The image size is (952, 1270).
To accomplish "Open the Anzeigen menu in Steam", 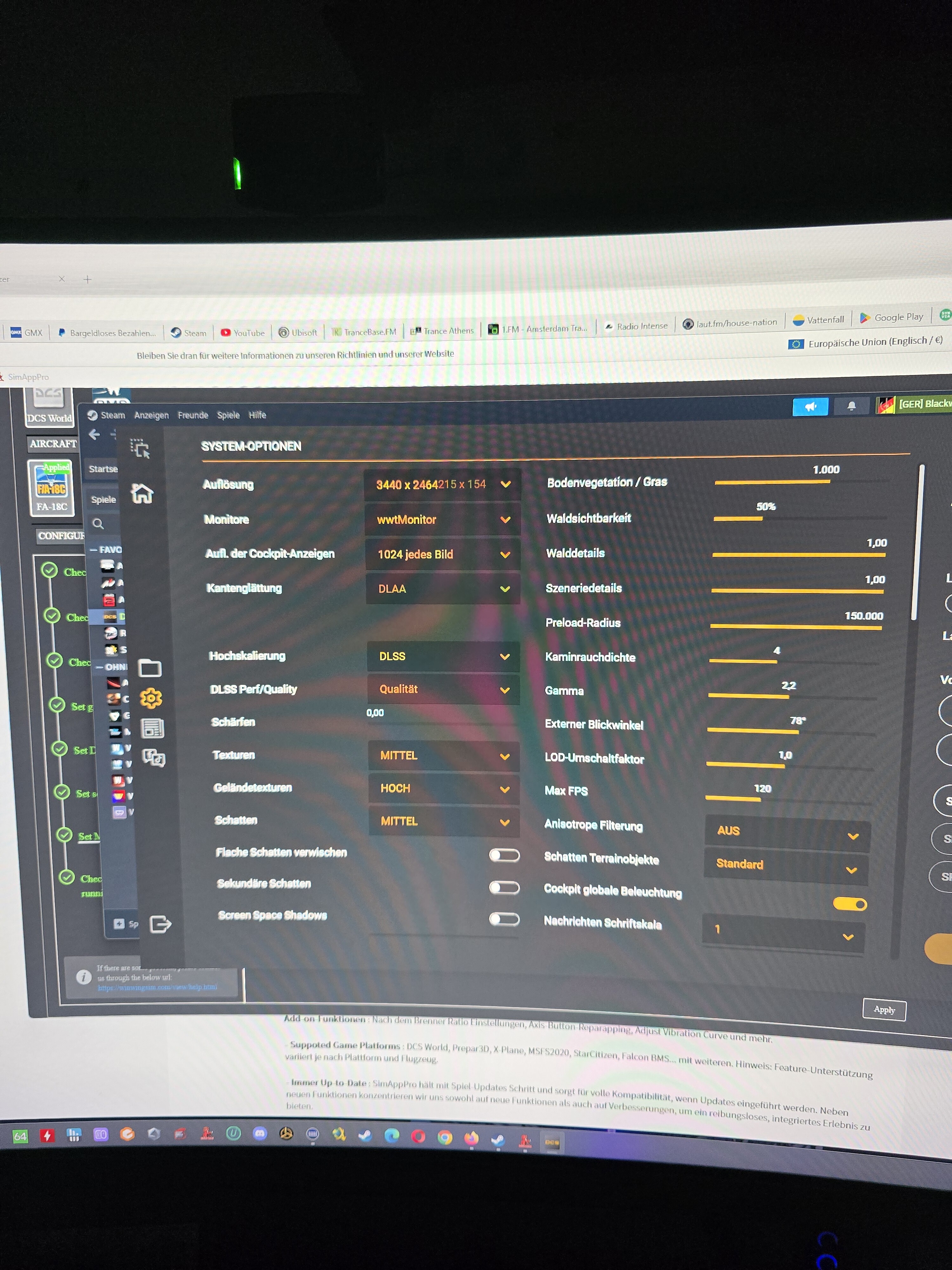I will (151, 415).
